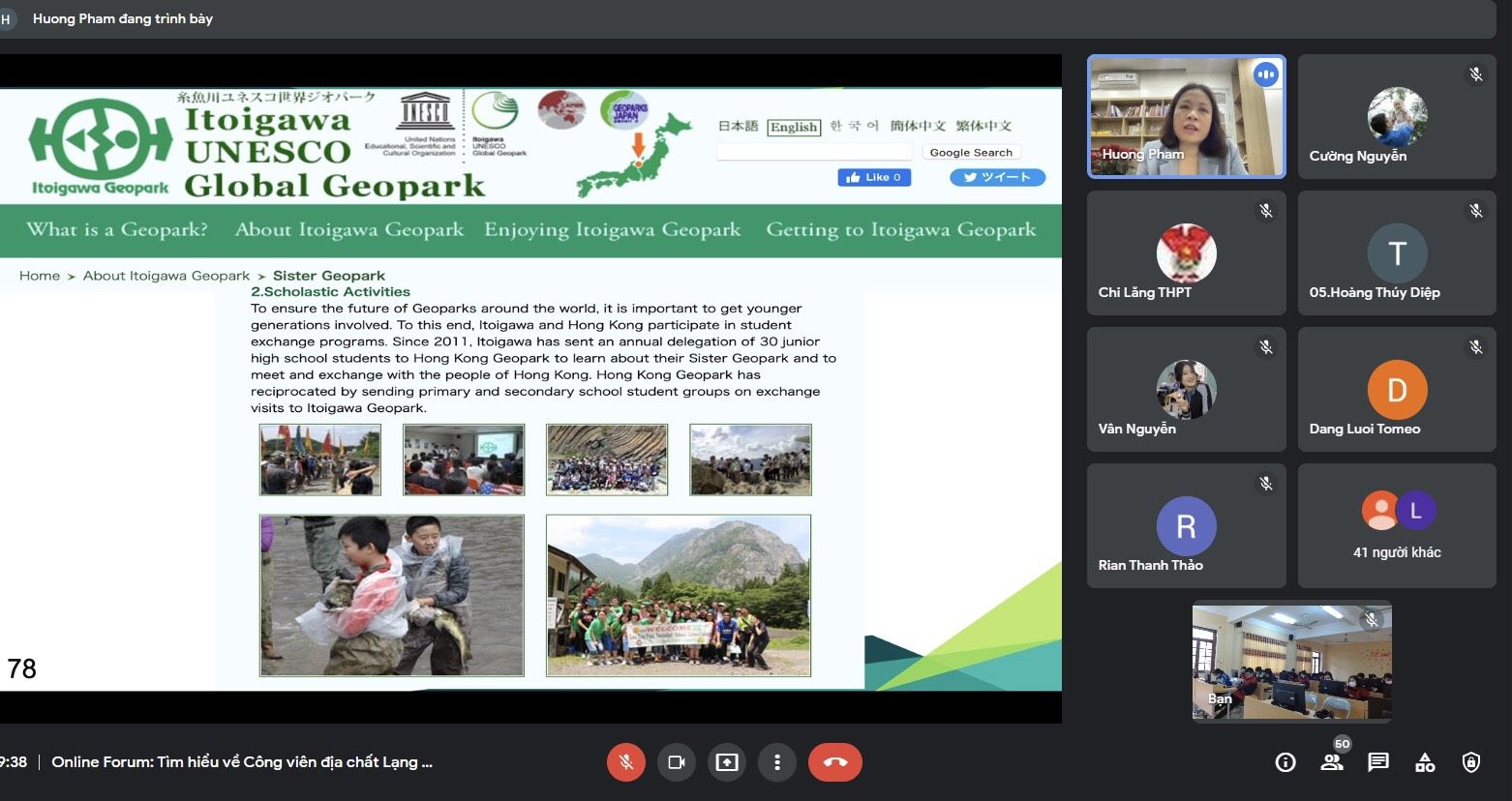Click the Twitter tweet button
1512x801 pixels.
coord(997,177)
